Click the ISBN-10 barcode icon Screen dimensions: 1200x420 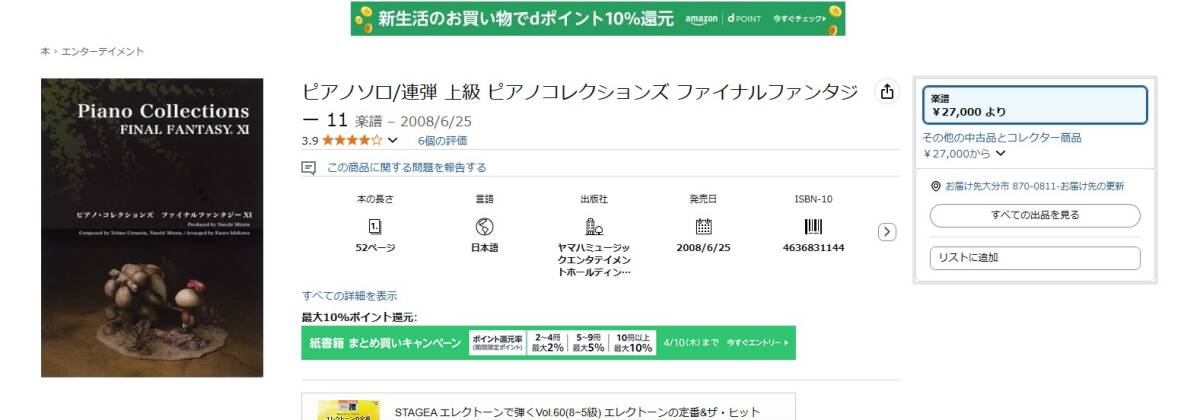point(813,226)
